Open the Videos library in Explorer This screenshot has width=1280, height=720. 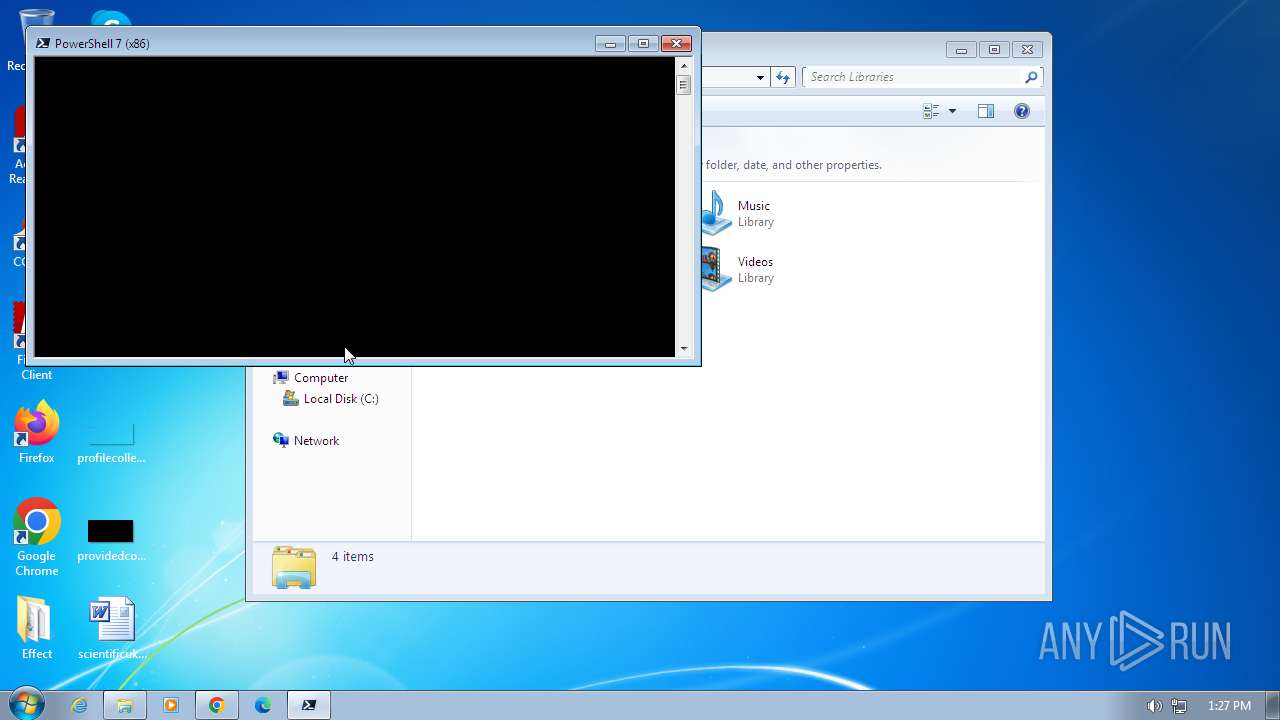pos(739,269)
